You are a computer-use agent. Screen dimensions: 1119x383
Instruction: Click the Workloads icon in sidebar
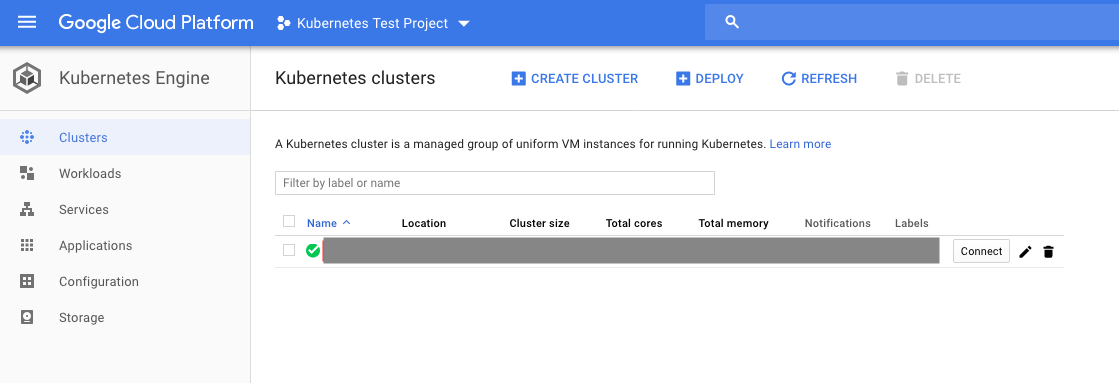pyautogui.click(x=27, y=173)
